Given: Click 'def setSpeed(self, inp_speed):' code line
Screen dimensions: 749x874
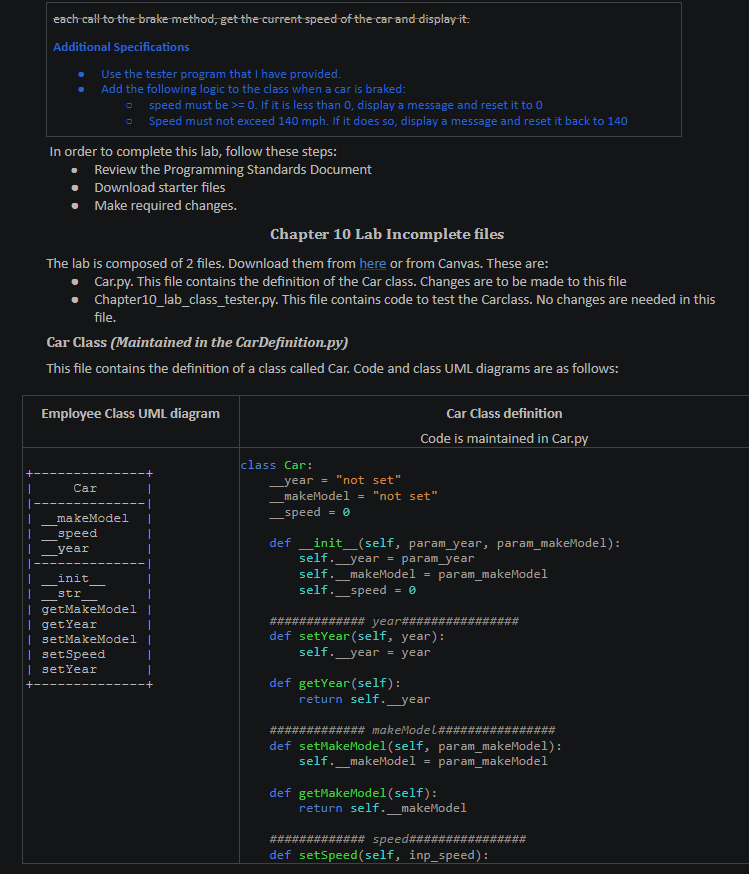Looking at the screenshot, I should click(379, 854).
